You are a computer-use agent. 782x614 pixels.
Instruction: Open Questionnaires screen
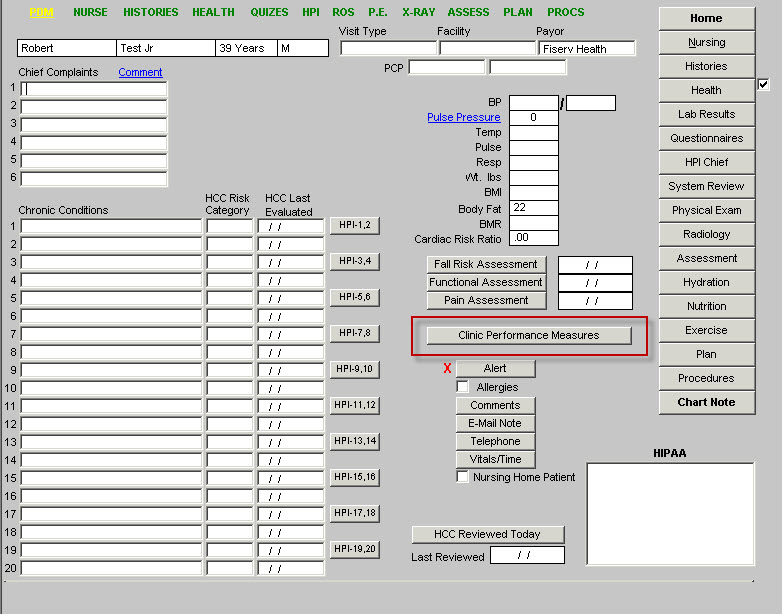point(706,138)
